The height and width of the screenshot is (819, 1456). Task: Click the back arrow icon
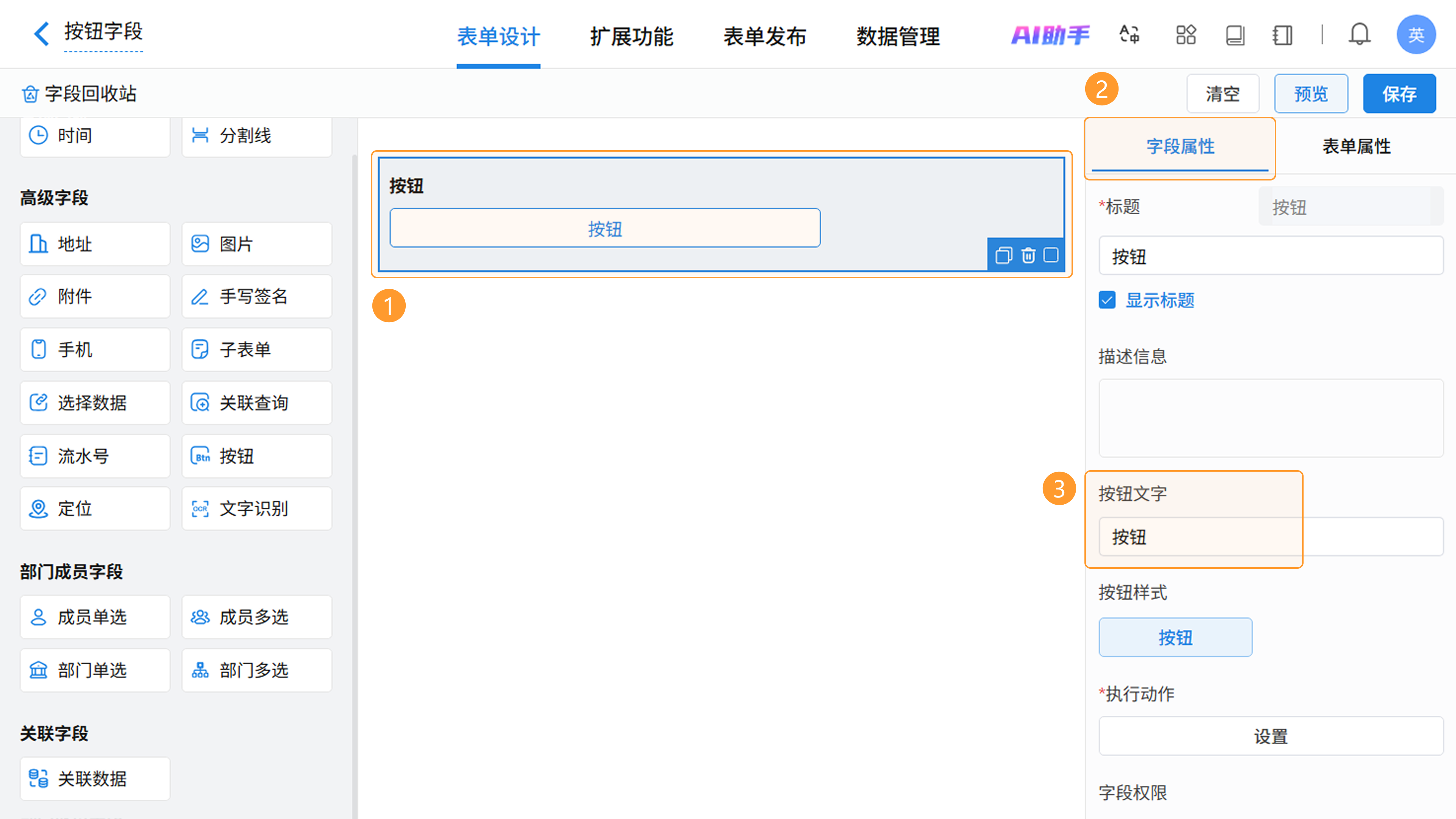[41, 34]
